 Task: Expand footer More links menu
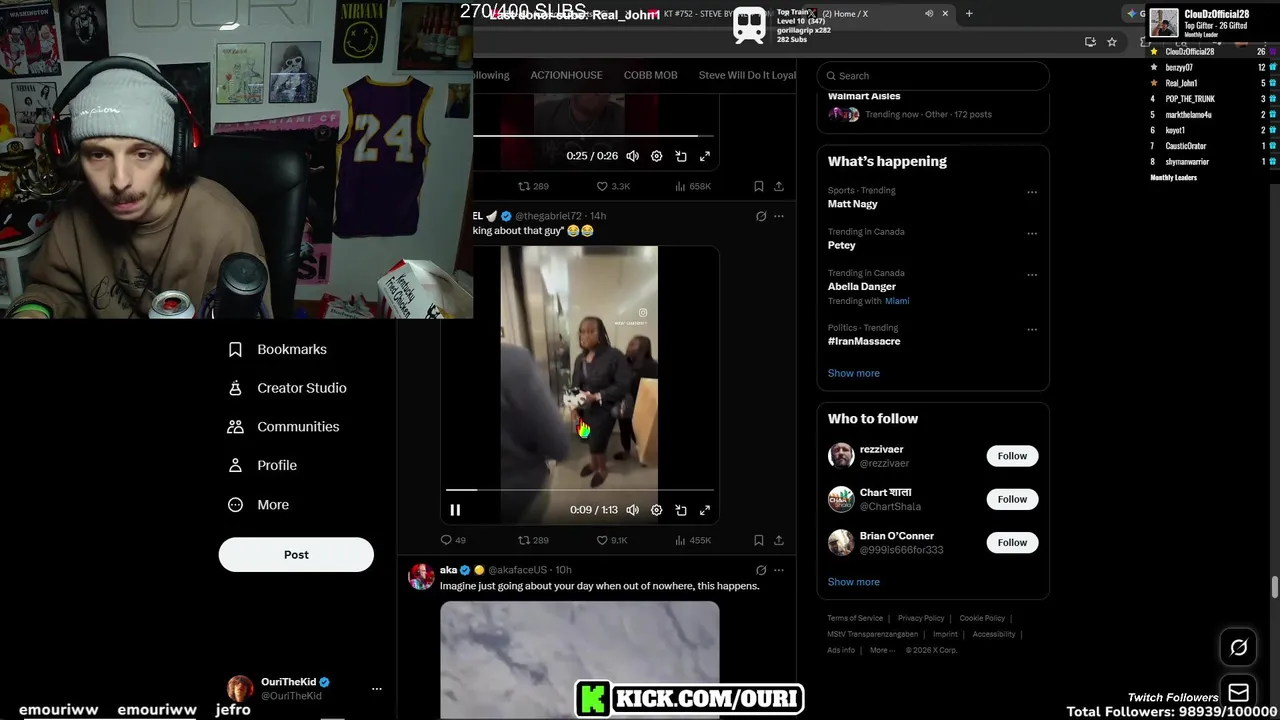coord(882,650)
